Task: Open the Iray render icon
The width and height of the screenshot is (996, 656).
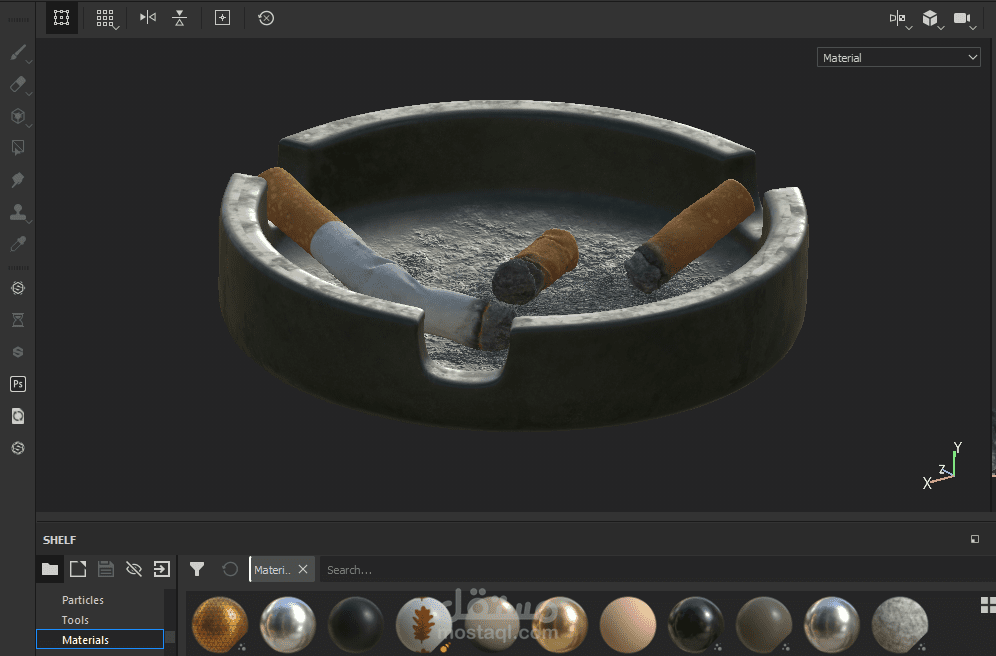Action: 18,416
